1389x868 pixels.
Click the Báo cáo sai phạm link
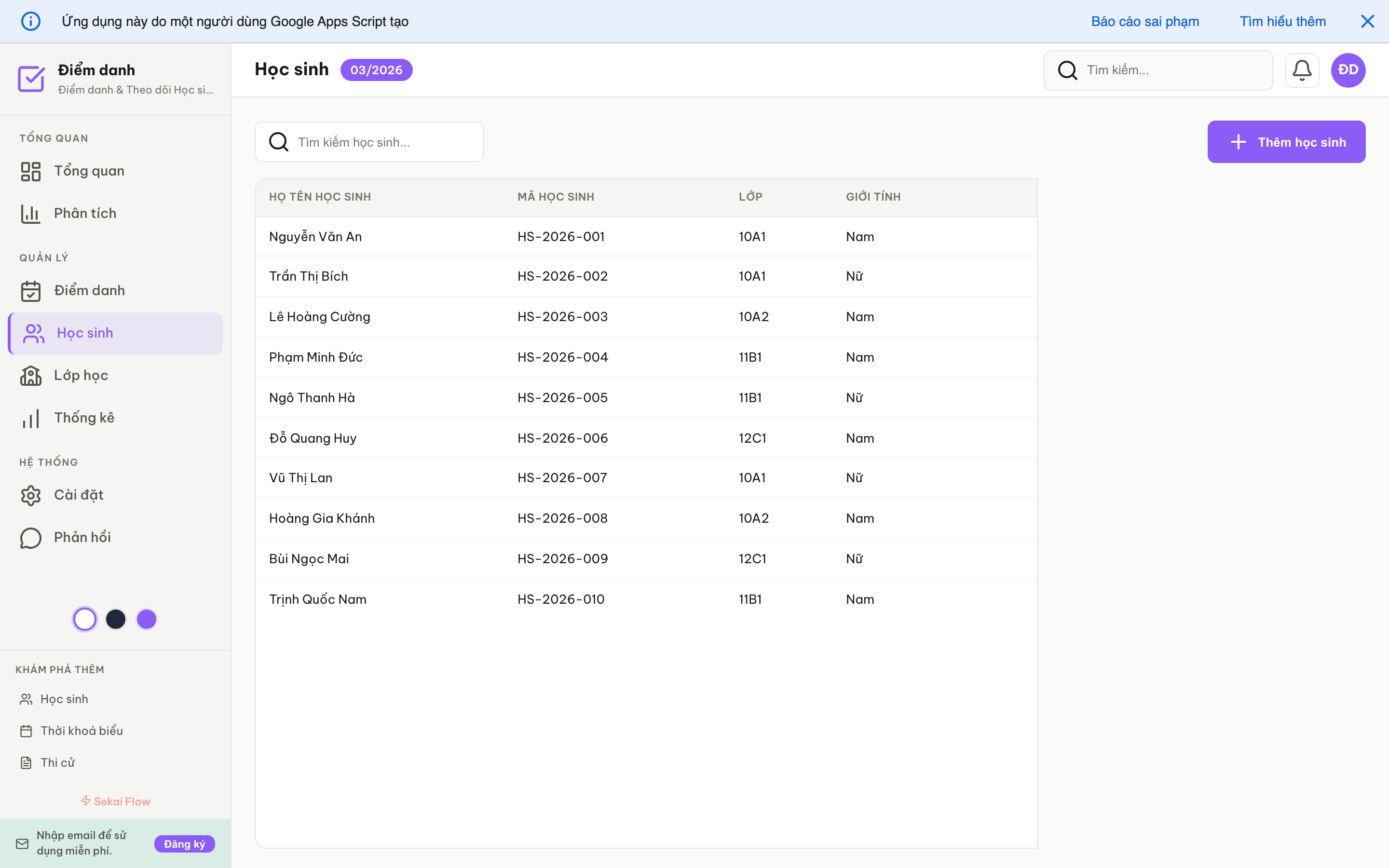[1144, 21]
